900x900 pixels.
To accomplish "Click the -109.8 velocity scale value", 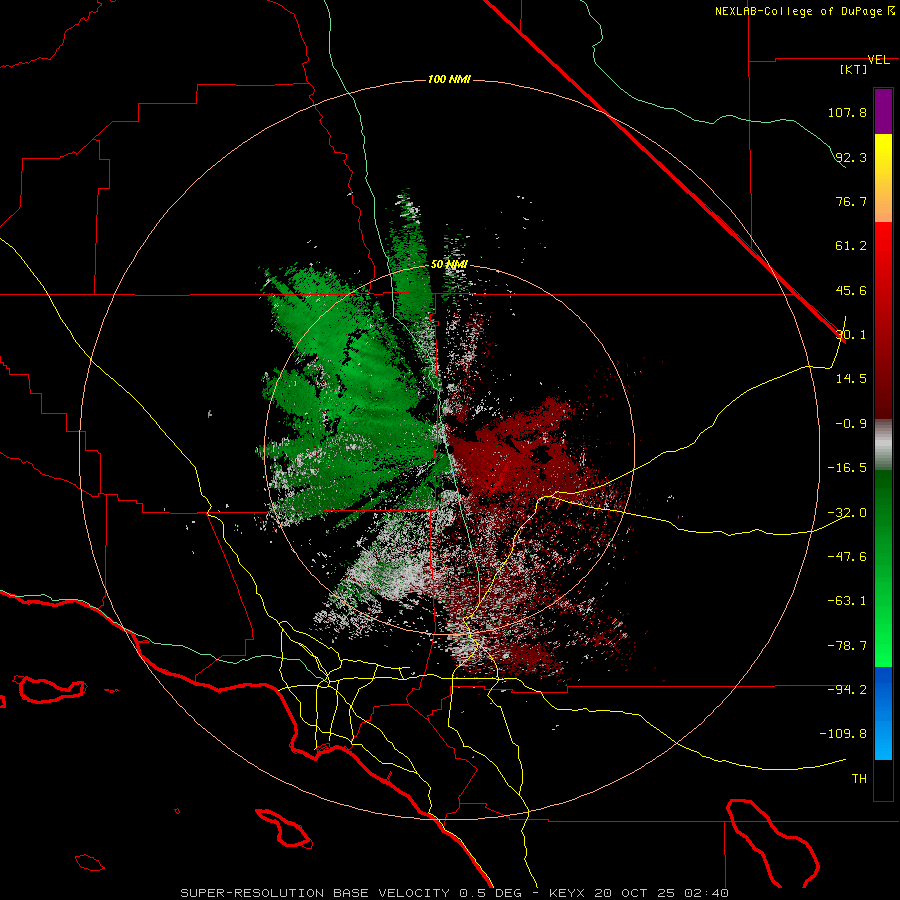I will pyautogui.click(x=843, y=734).
